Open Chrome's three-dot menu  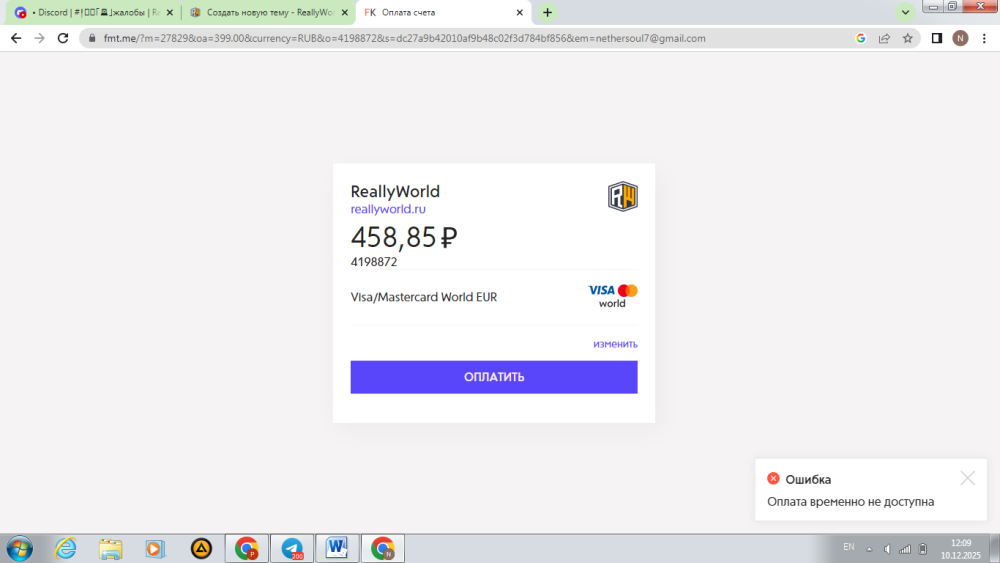(x=984, y=38)
